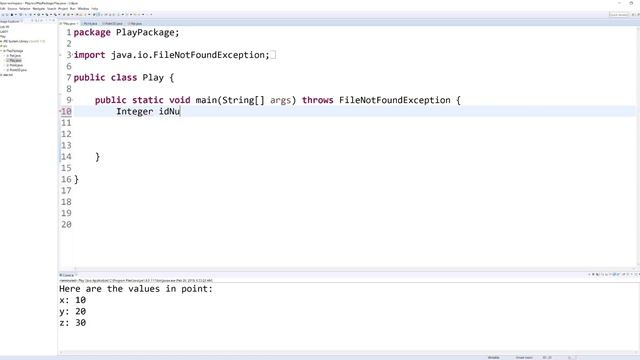Switch to the Point3D.java editor tab

click(x=112, y=24)
